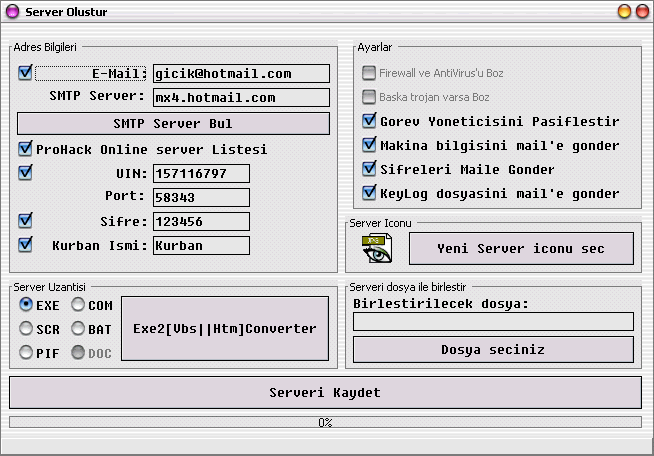
Task: Choose the COM extension option
Action: pos(79,305)
